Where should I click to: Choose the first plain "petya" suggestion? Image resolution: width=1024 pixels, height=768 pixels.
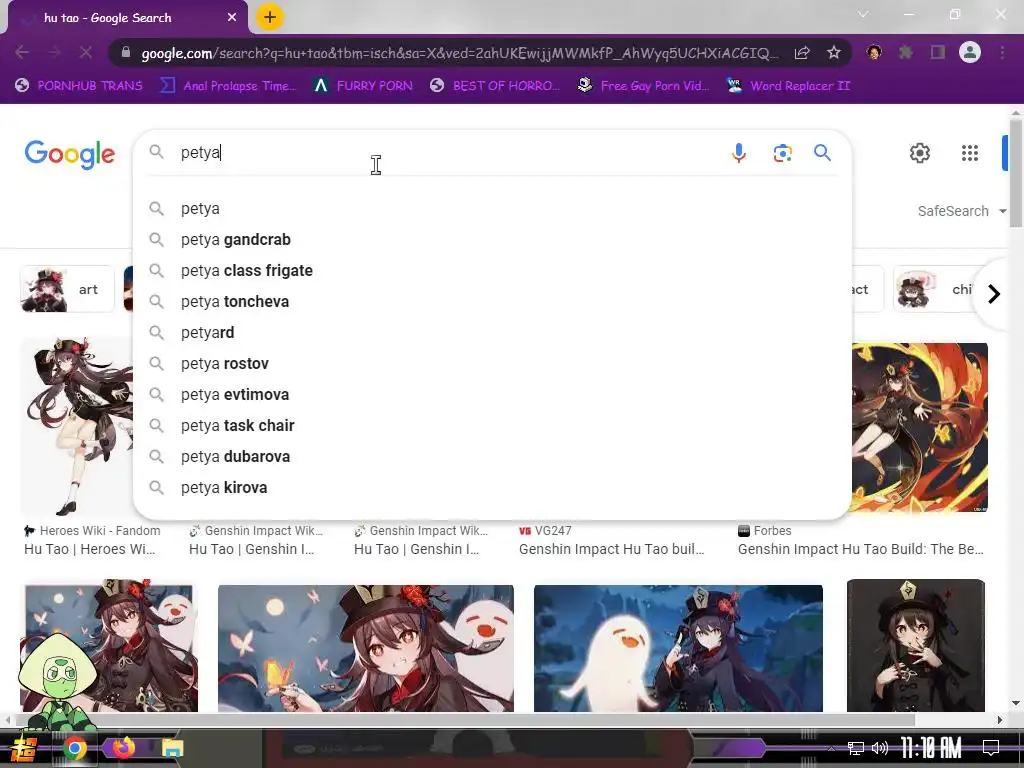point(492,208)
